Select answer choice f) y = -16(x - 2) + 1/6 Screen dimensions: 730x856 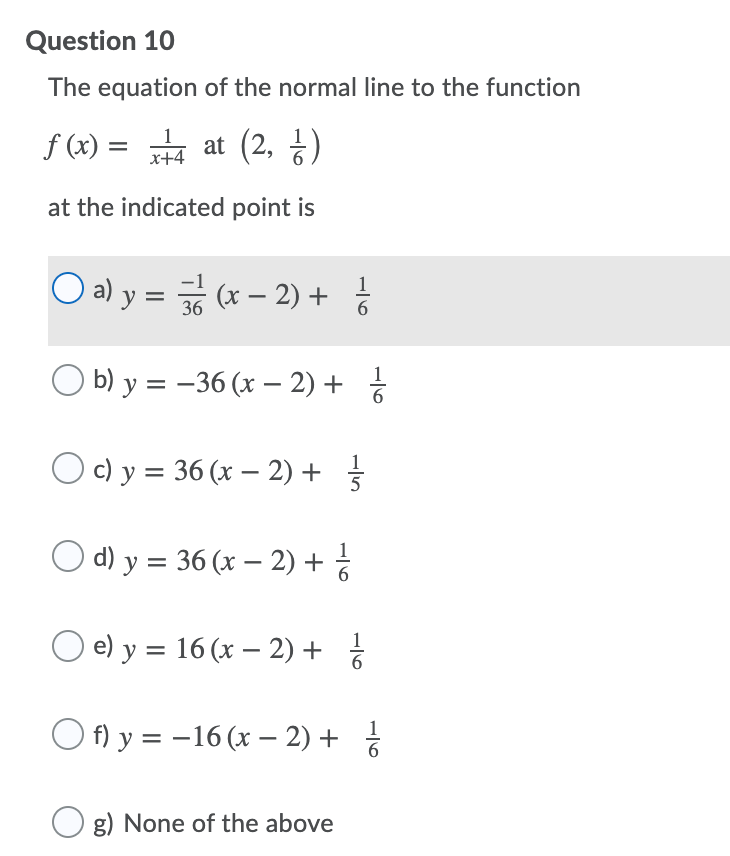pos(68,736)
